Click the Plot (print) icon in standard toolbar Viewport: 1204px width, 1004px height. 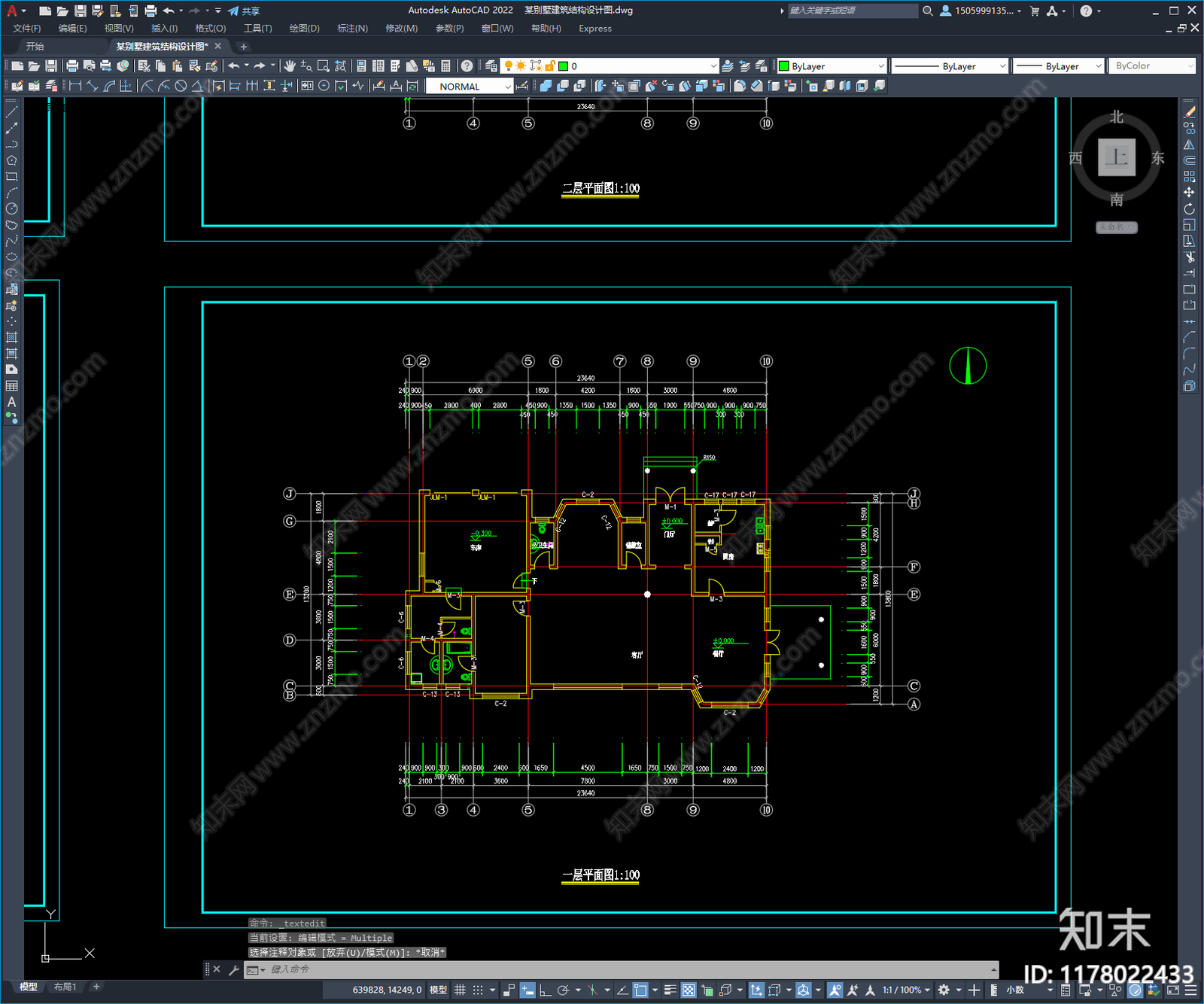(72, 66)
